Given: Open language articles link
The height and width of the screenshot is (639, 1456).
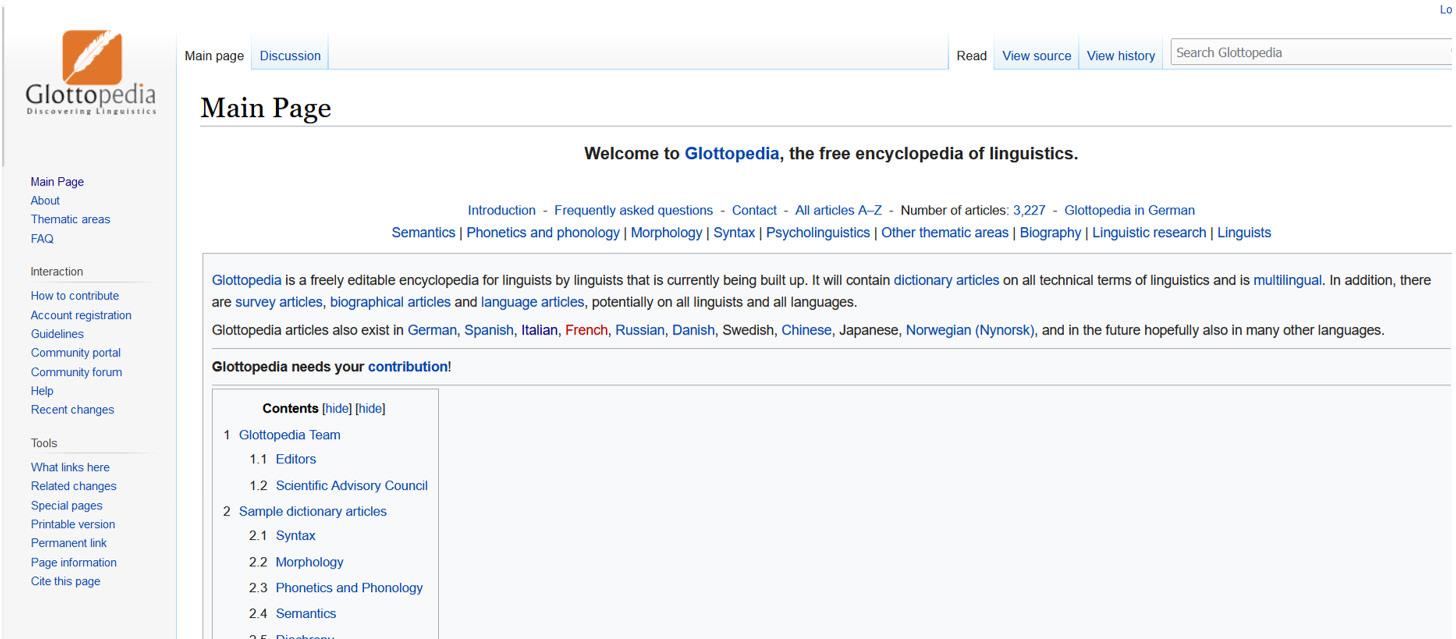Looking at the screenshot, I should 532,302.
